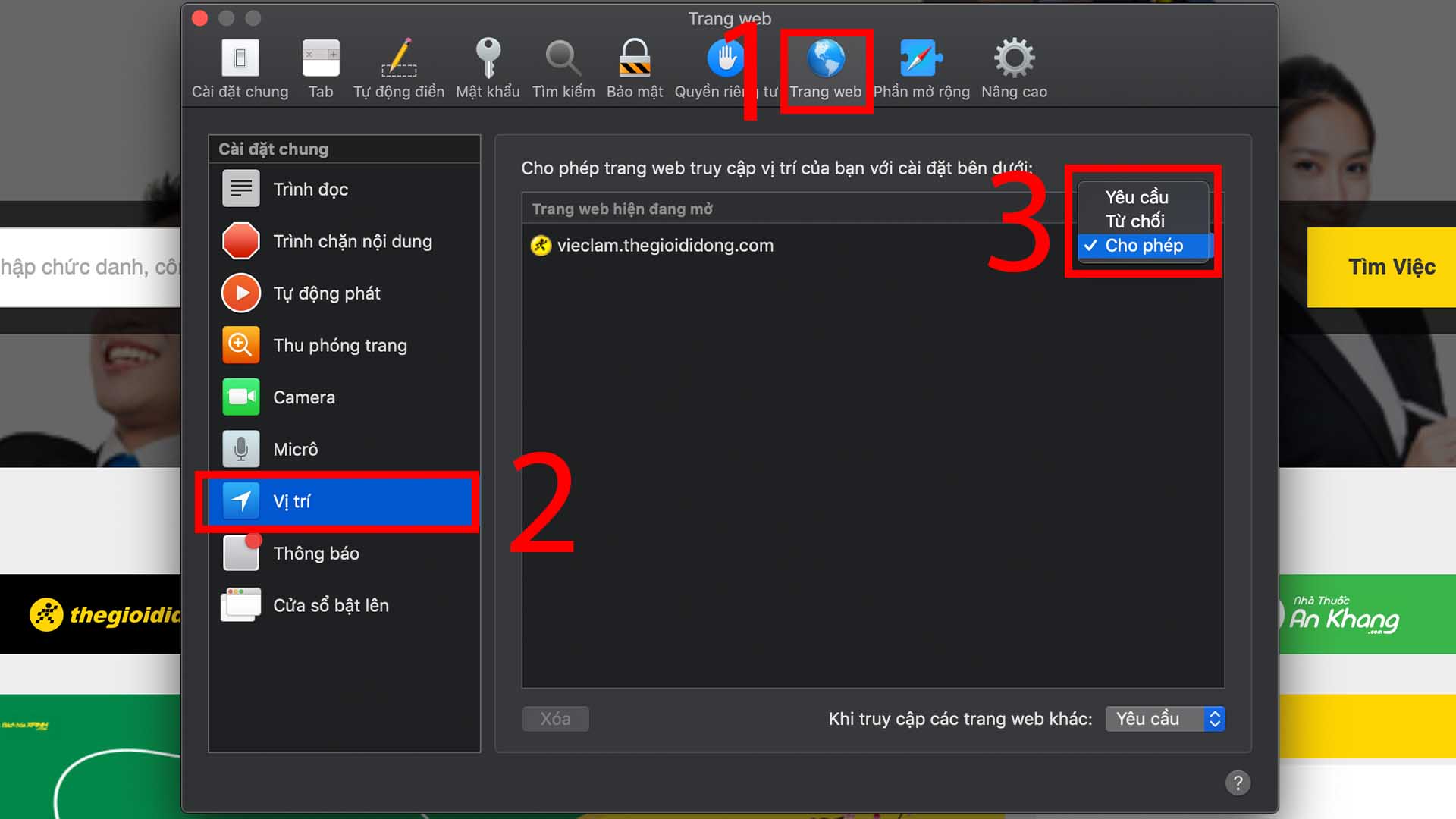Screen dimensions: 1456x819
Task: Open the Tự động điền settings
Action: point(398,68)
